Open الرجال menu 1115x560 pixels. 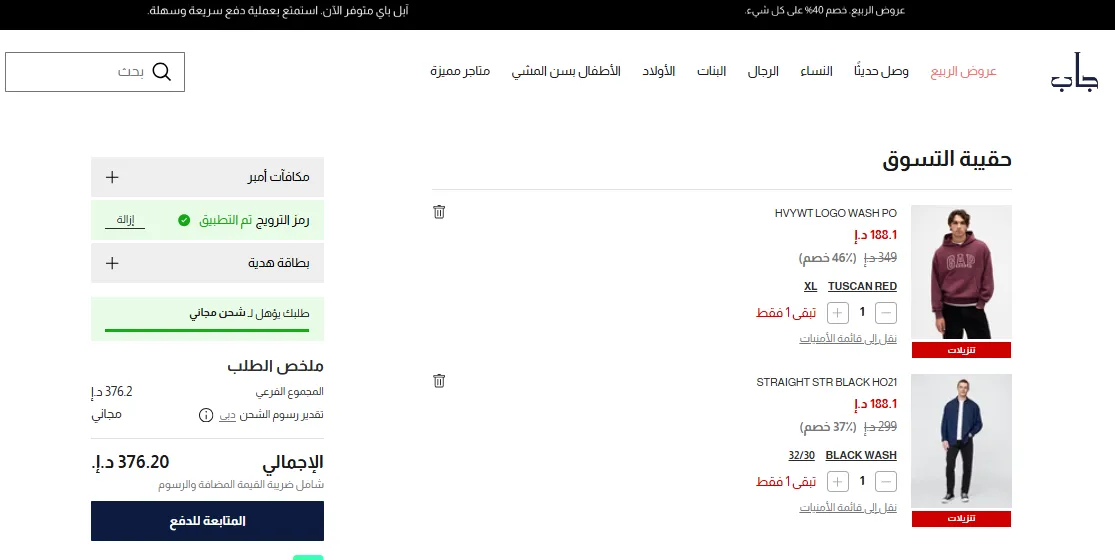point(763,71)
